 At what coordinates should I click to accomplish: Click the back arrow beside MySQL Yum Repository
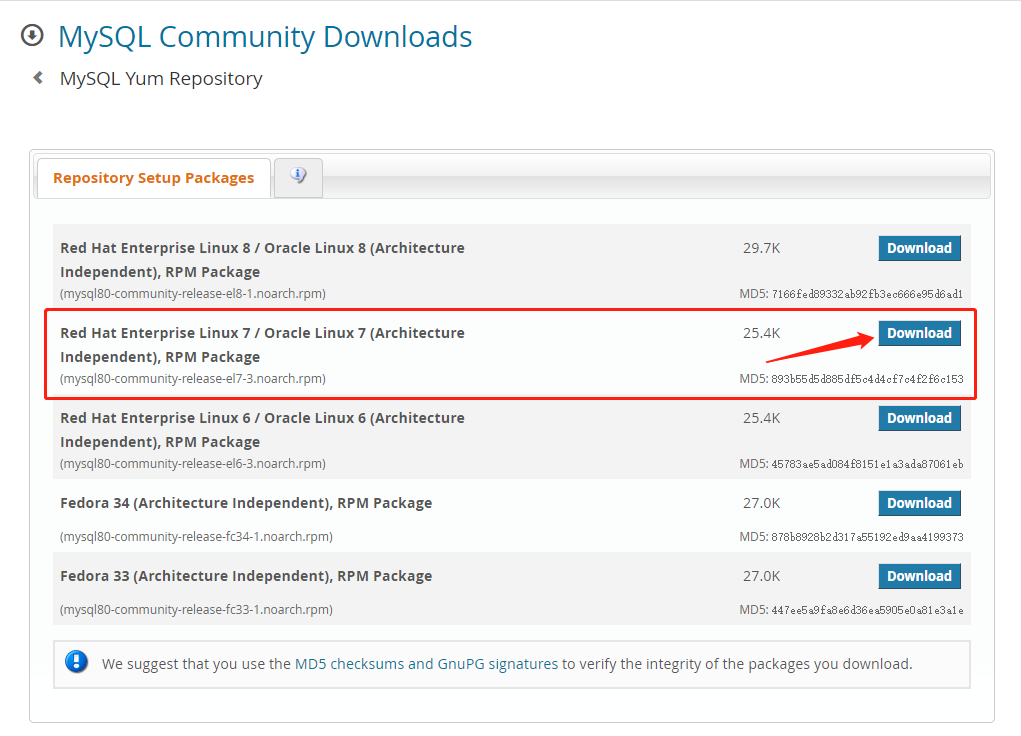(38, 77)
